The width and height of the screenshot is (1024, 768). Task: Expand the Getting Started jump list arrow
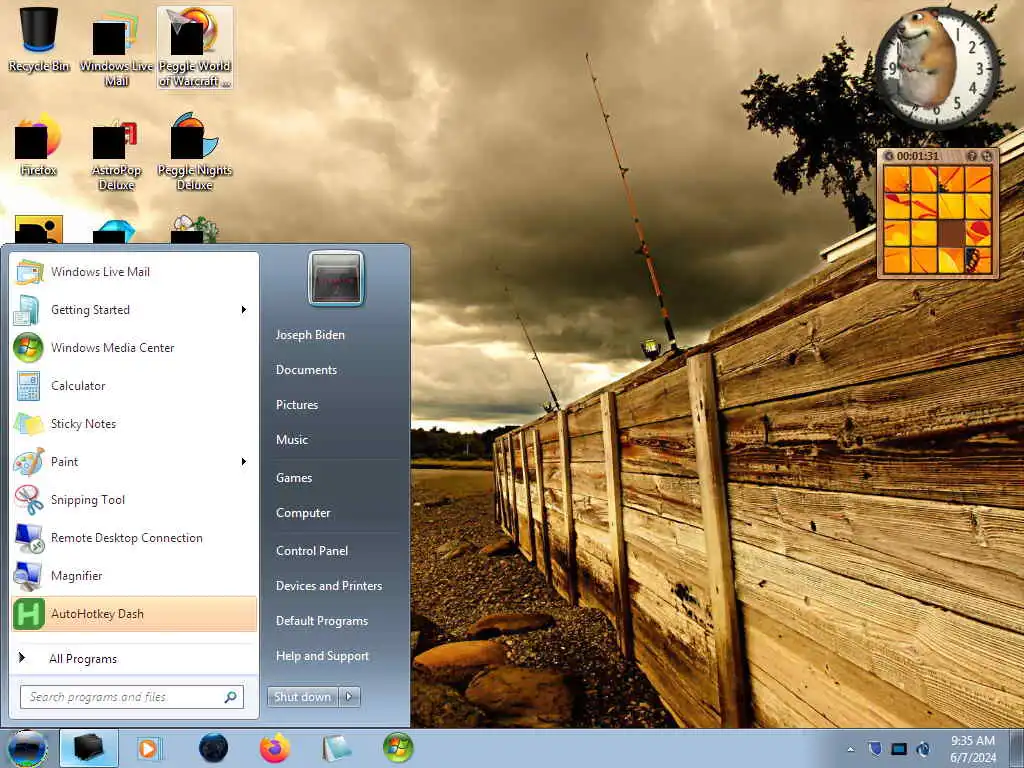coord(244,310)
